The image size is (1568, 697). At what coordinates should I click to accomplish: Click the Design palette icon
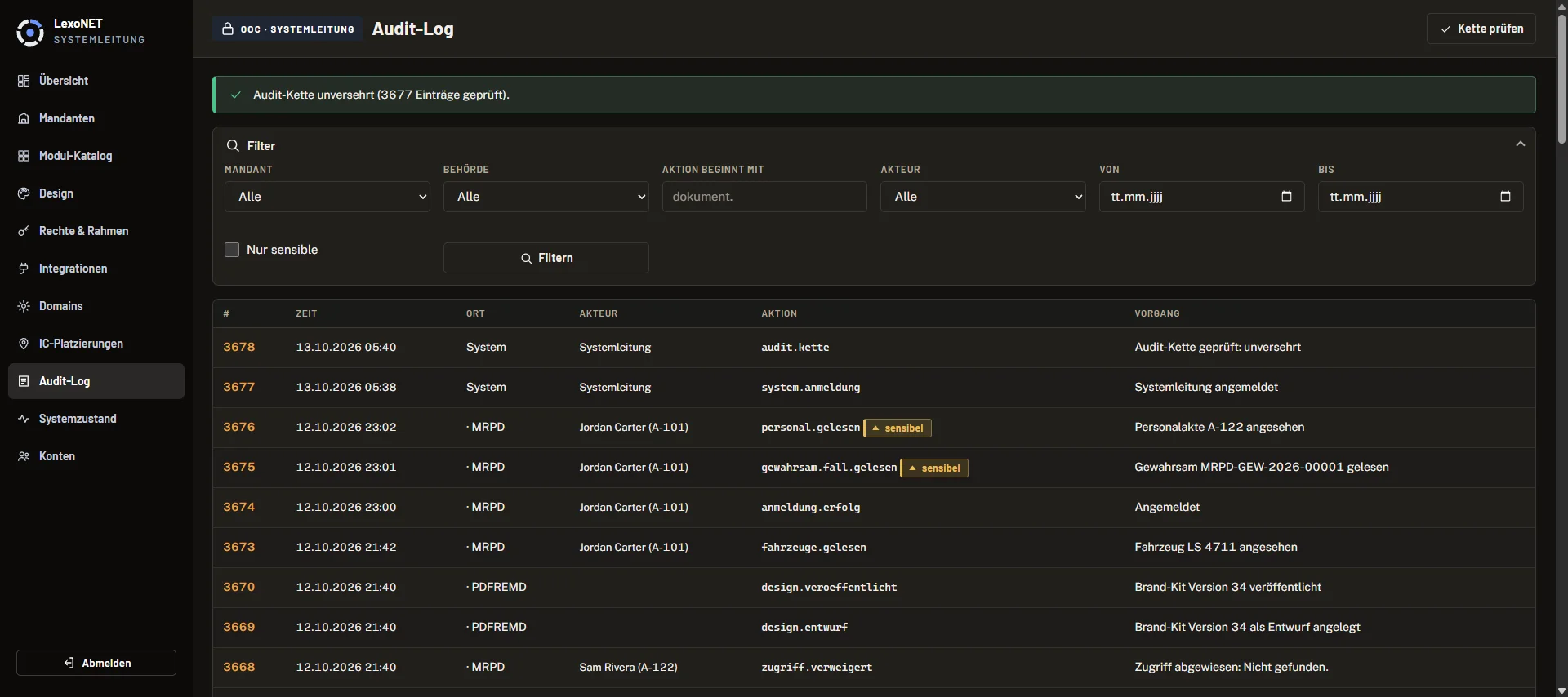[x=24, y=193]
